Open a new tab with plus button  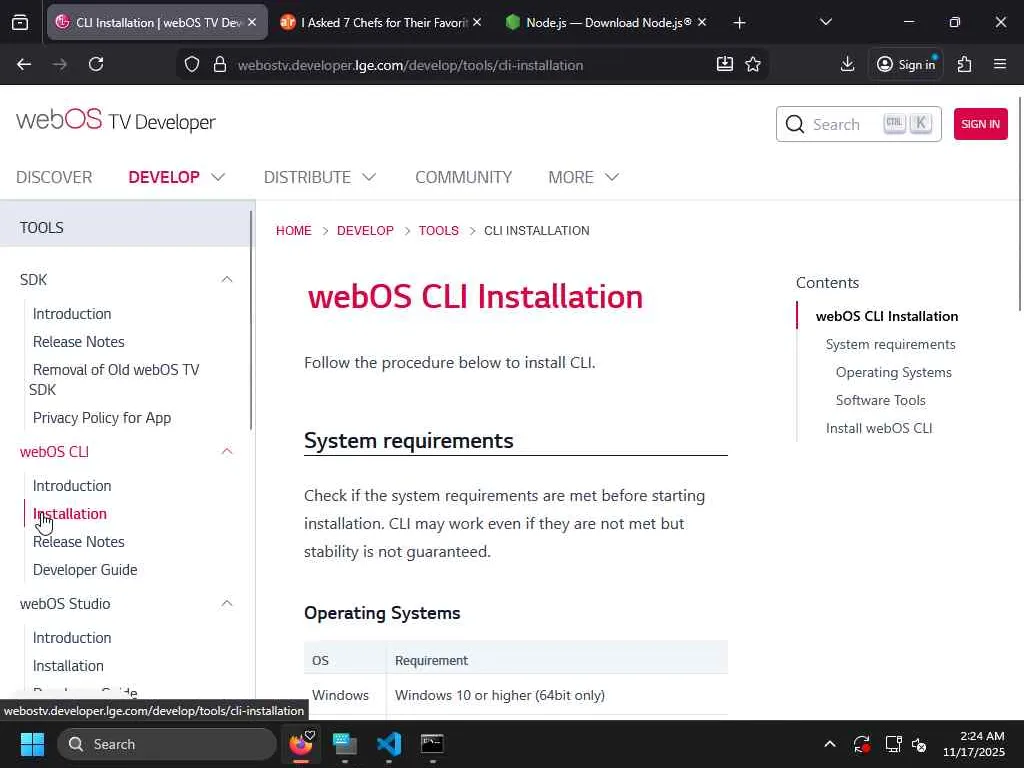[739, 23]
